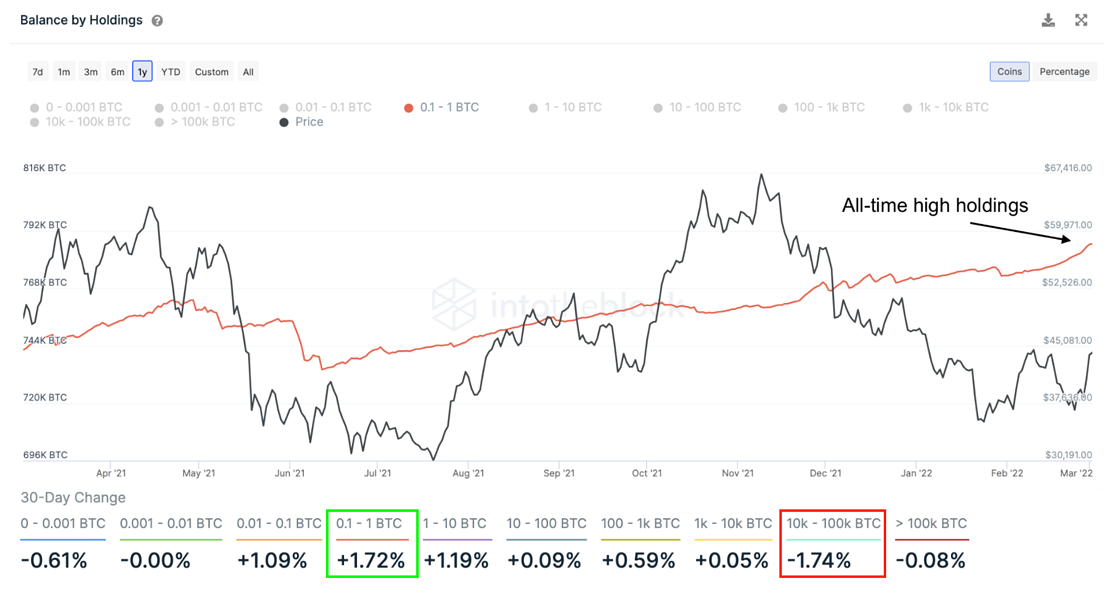Show the 1 - 10 BTC series

(565, 108)
